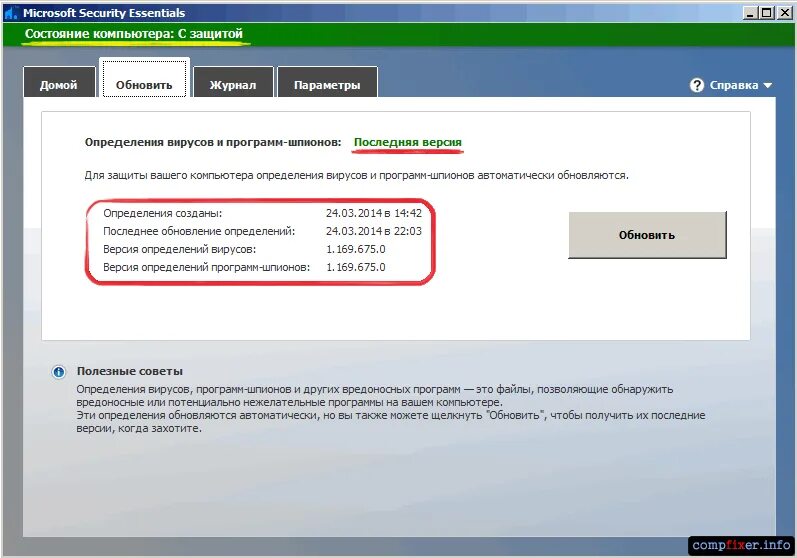This screenshot has width=797, height=558.
Task: Select the Обновить tab
Action: [144, 78]
